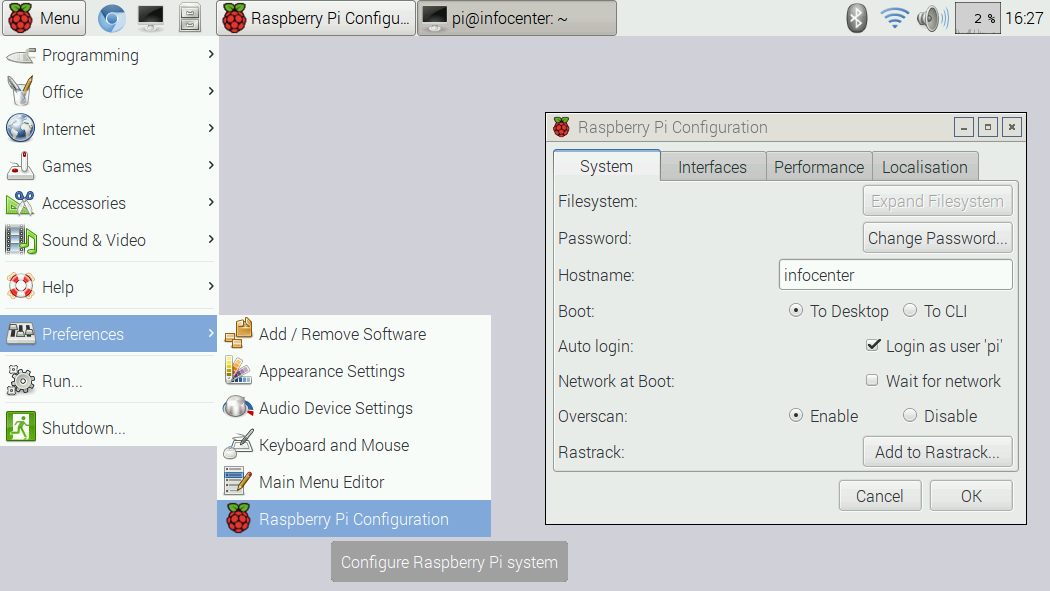
Task: Expand the Games submenu arrow
Action: (211, 165)
